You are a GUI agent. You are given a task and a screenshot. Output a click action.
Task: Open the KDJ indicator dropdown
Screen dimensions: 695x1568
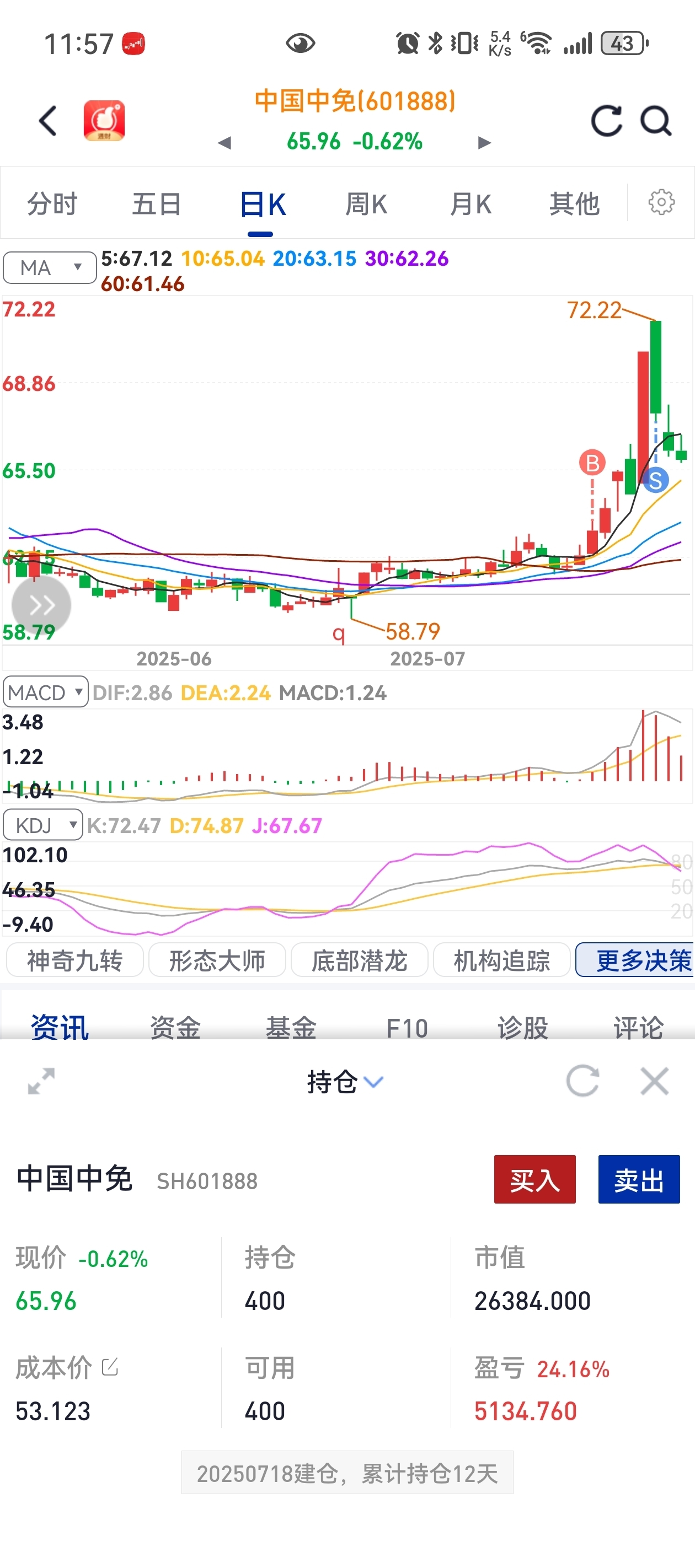tap(42, 825)
